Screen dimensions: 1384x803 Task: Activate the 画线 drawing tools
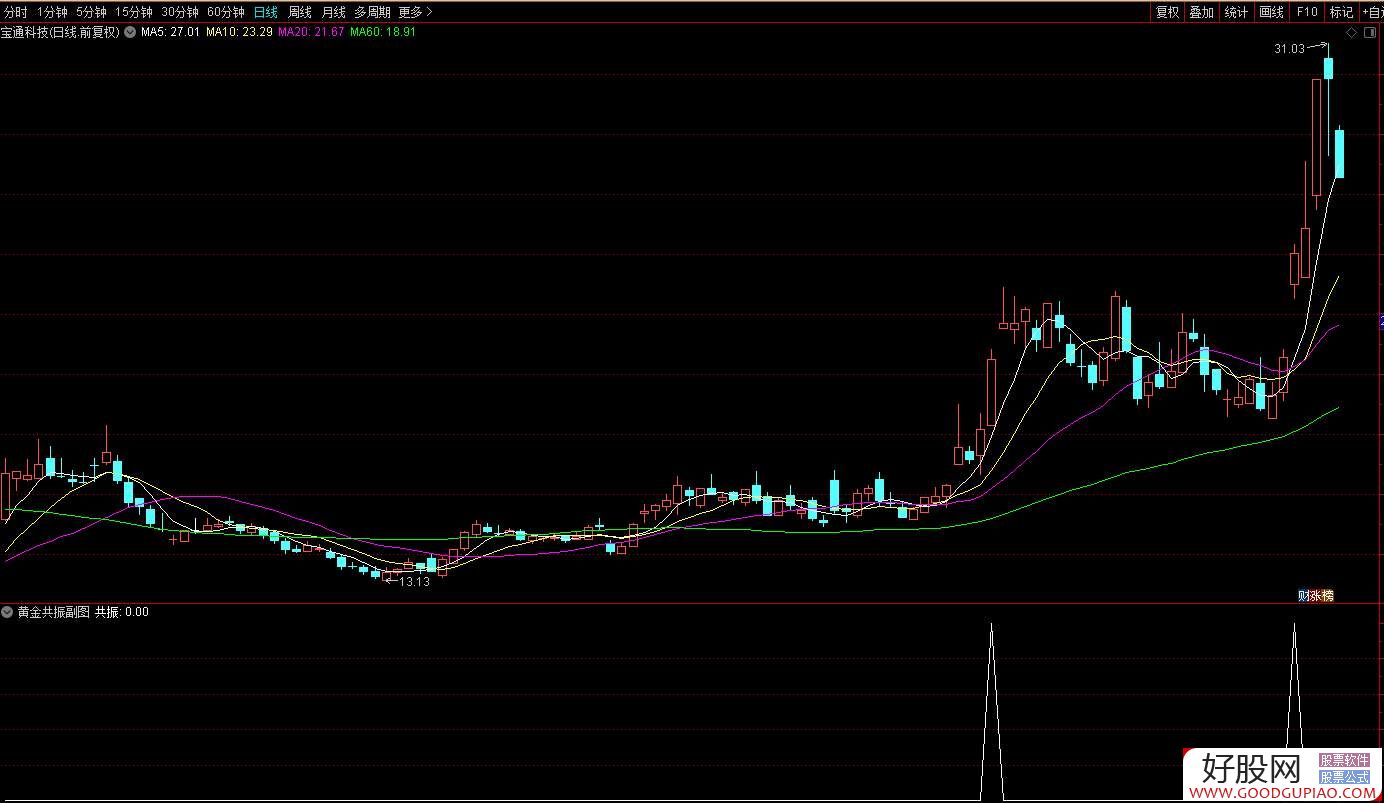[x=1271, y=12]
